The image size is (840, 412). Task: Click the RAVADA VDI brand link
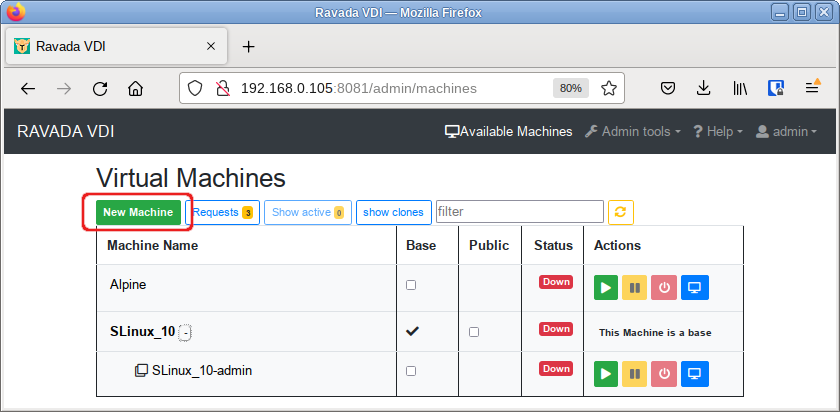(65, 132)
